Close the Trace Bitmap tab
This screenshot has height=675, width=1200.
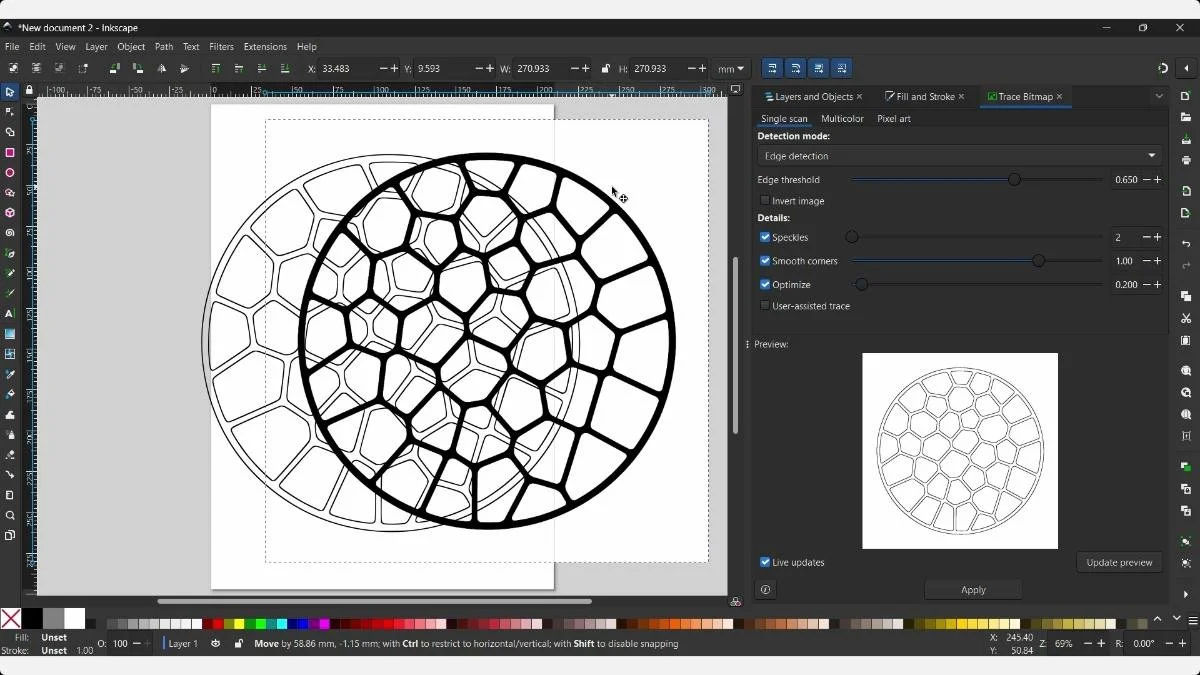coord(1059,97)
